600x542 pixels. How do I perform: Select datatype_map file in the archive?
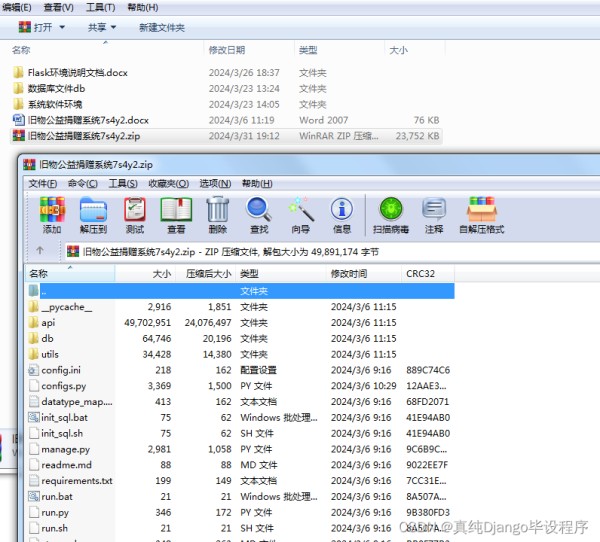(x=241, y=402)
